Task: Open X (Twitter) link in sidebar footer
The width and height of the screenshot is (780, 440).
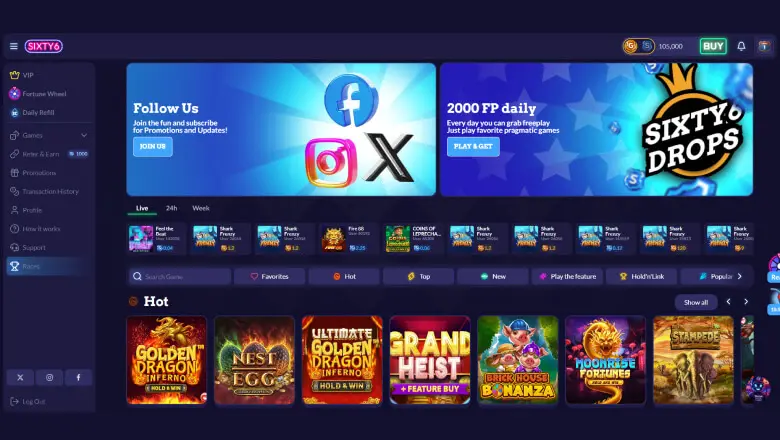Action: [x=20, y=377]
